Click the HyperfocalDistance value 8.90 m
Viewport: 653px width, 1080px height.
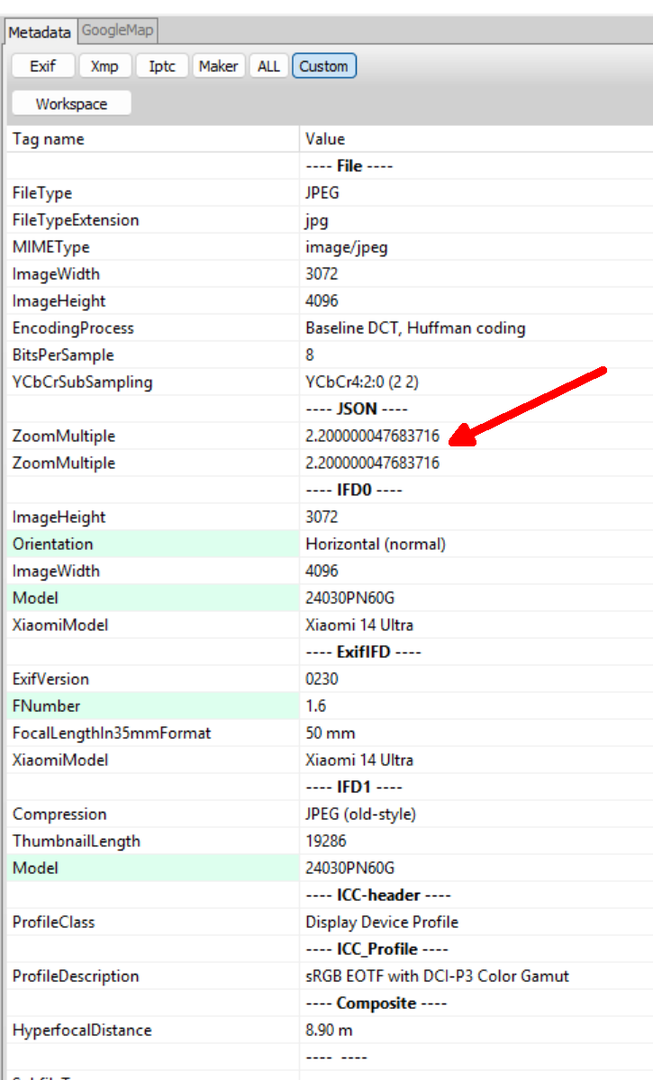click(329, 1030)
